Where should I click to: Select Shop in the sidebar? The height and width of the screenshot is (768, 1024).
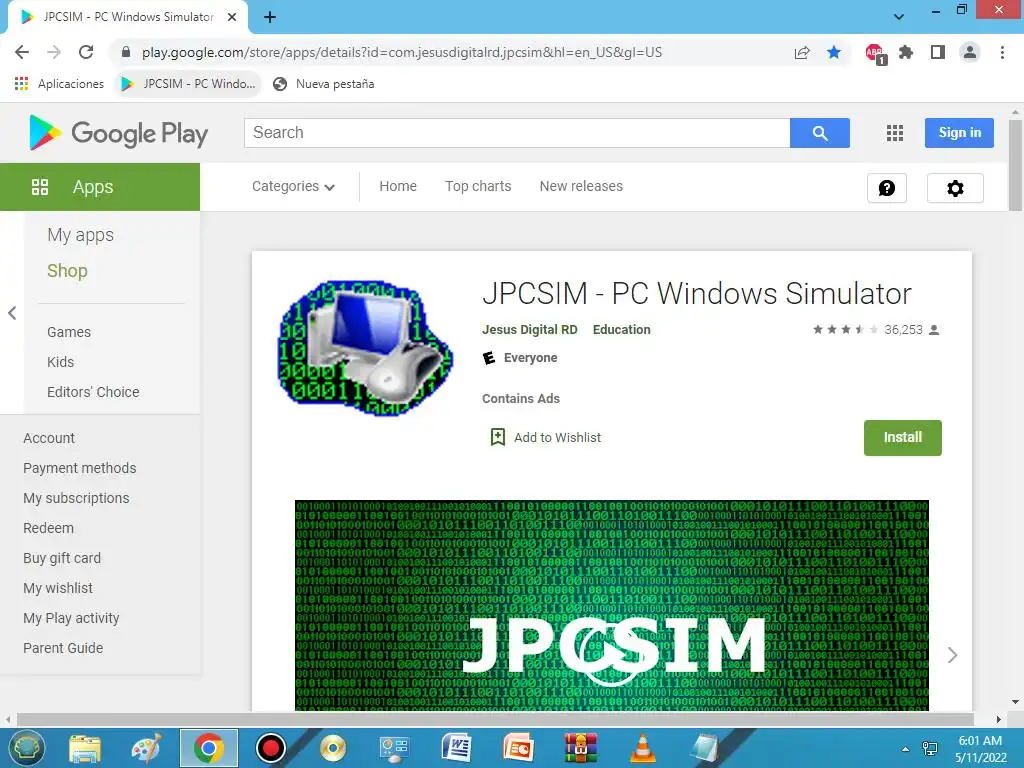click(67, 270)
